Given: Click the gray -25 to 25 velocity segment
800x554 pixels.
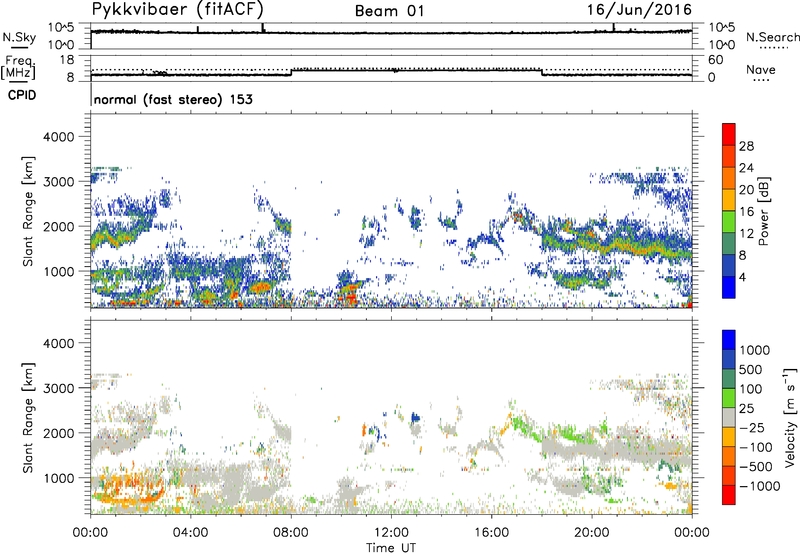Looking at the screenshot, I should (729, 417).
